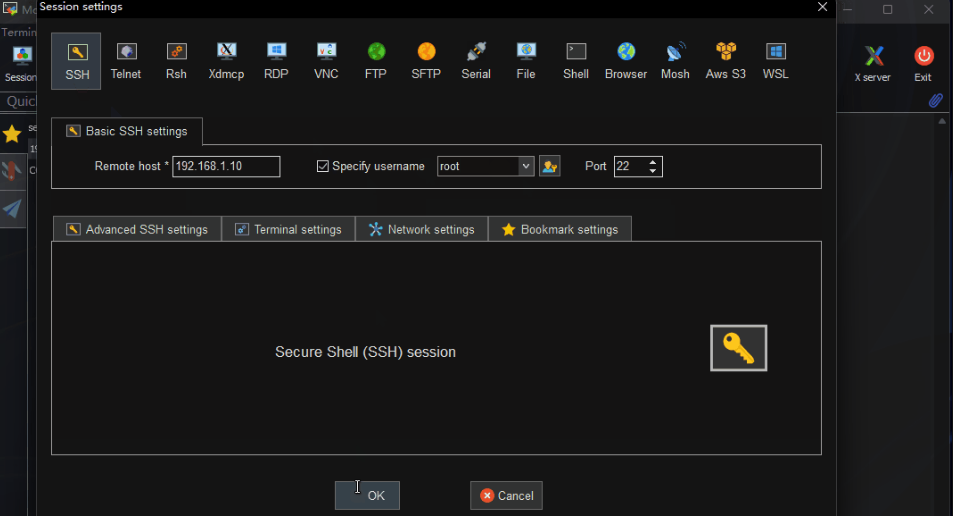Select the SFTP session icon
This screenshot has width=953, height=516.
(x=426, y=60)
